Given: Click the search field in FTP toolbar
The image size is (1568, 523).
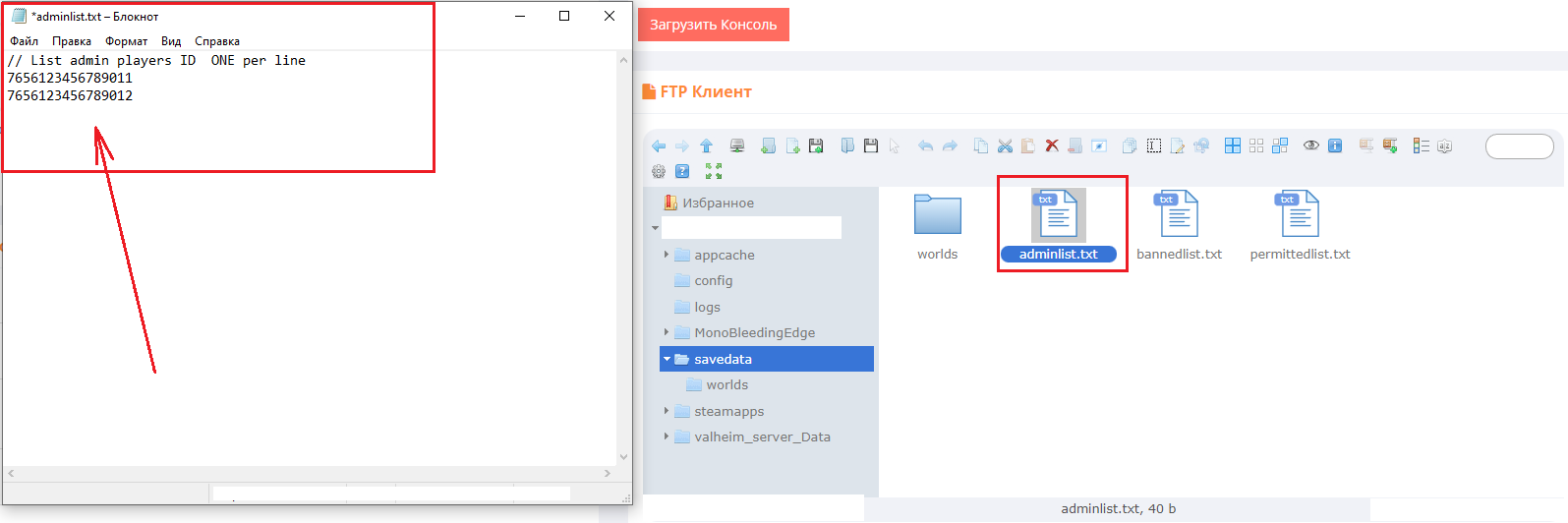Looking at the screenshot, I should [x=1519, y=146].
